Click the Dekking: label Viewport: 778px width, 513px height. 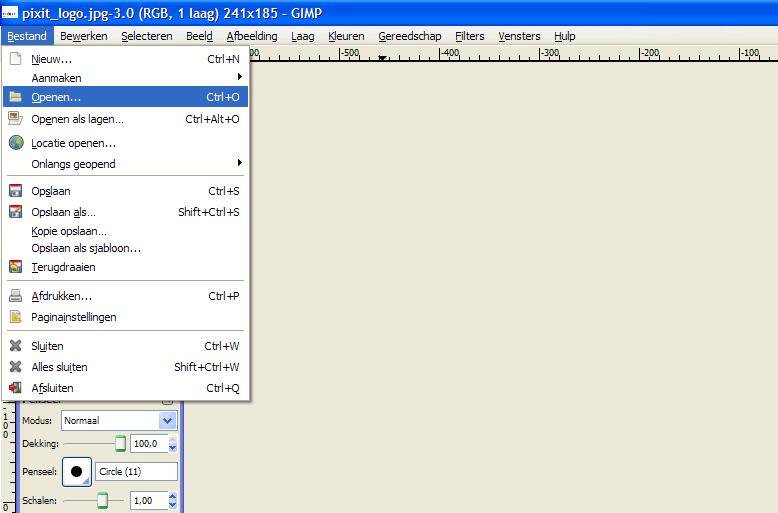click(x=40, y=444)
